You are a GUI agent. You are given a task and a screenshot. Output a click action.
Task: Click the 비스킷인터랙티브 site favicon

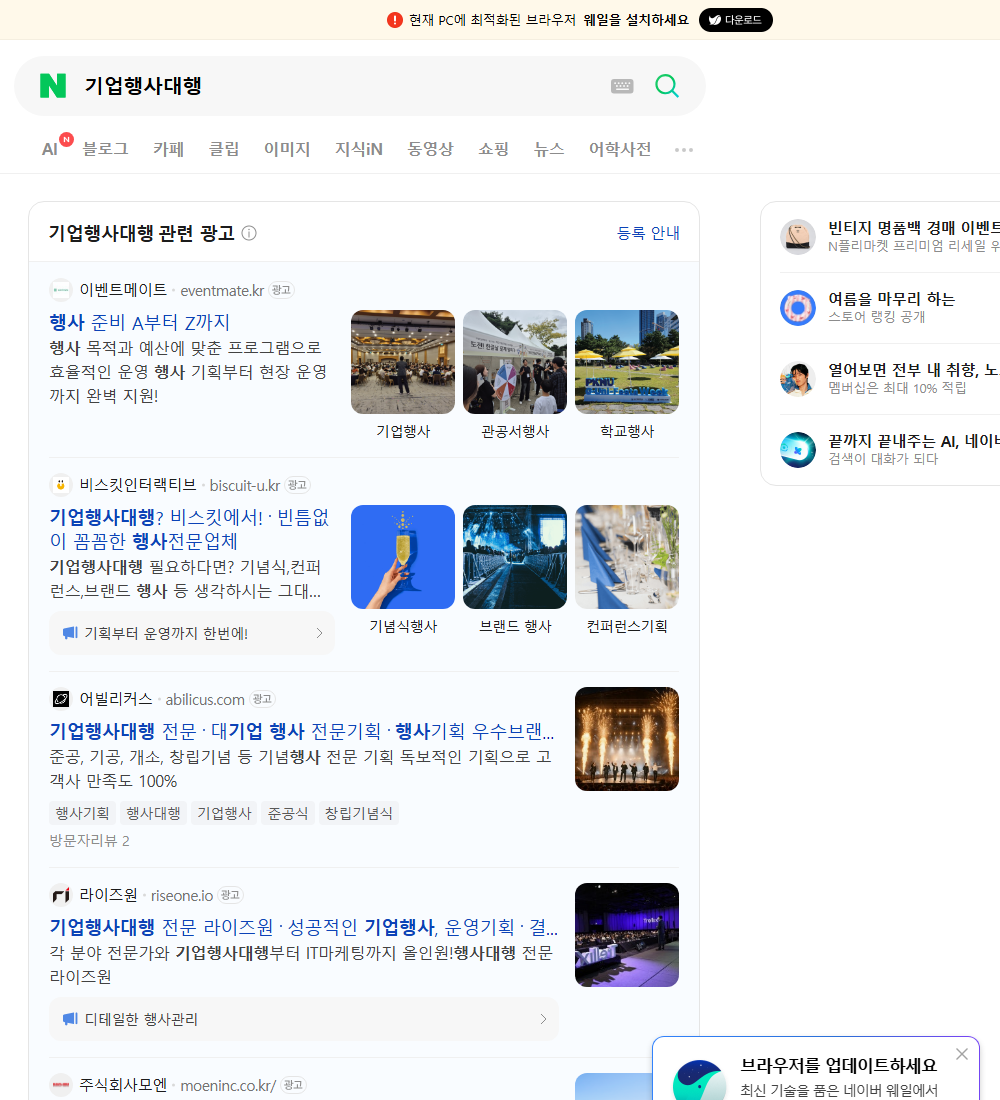pos(61,485)
